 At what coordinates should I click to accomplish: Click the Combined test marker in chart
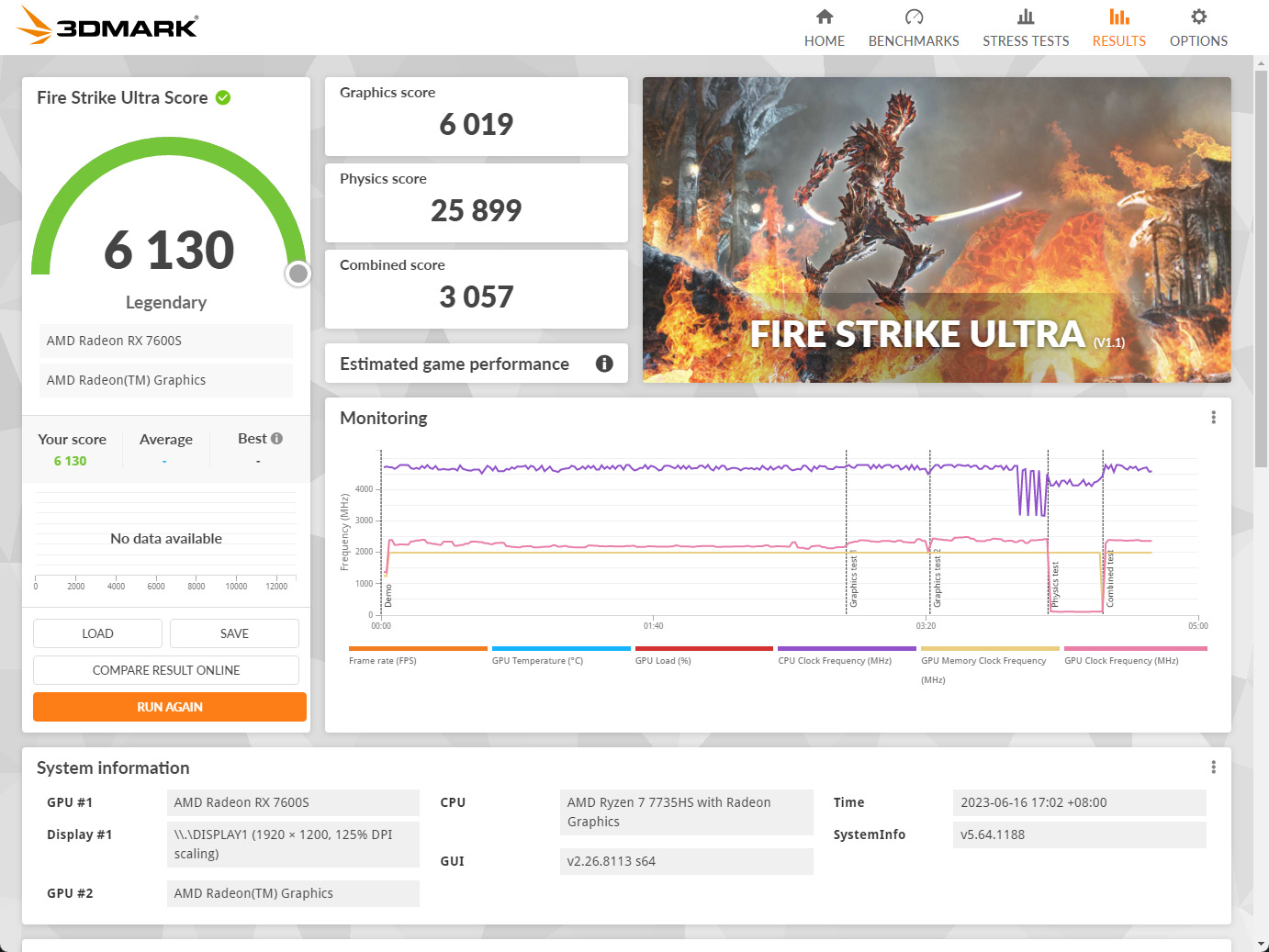[x=1110, y=579]
